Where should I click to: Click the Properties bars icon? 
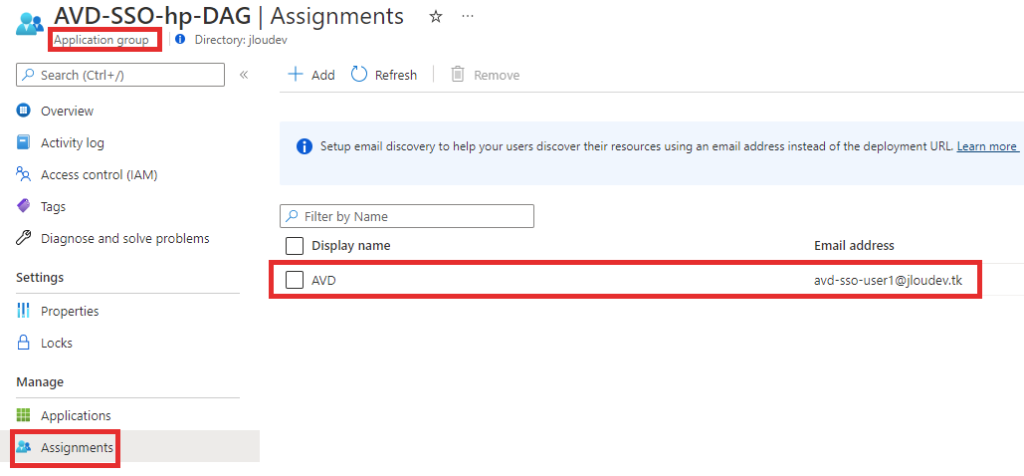[24, 311]
